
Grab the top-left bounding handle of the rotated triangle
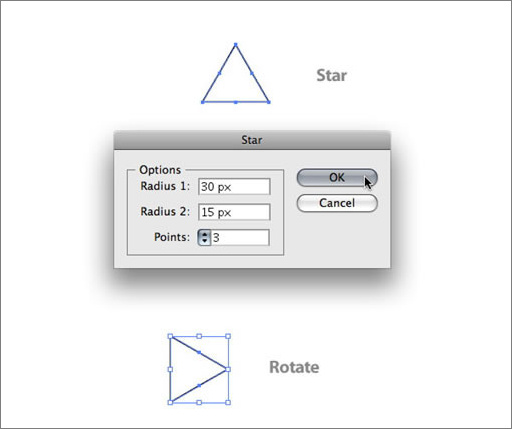170,336
